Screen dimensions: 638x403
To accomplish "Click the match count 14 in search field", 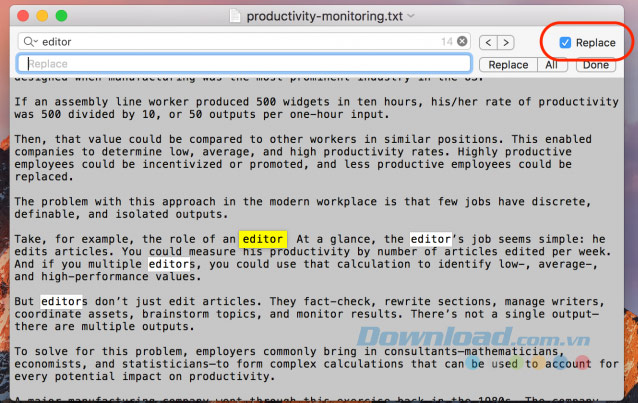I will point(447,42).
